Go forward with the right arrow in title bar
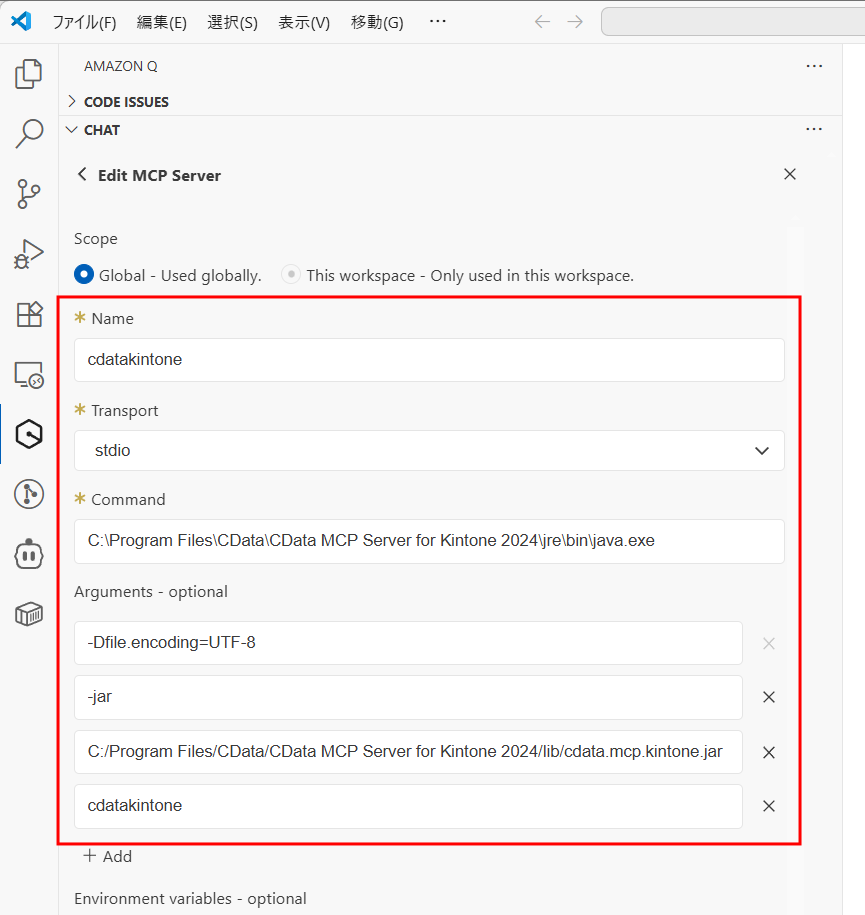The image size is (865, 915). click(x=575, y=22)
